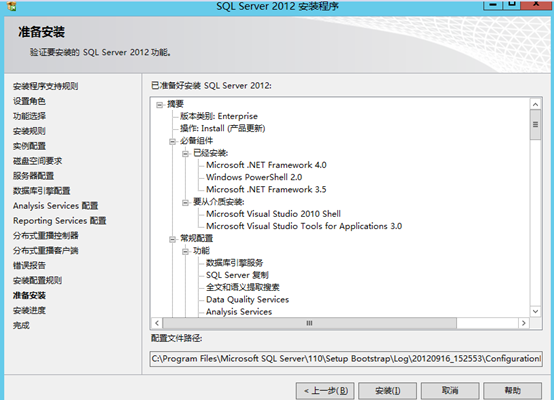Click the configuration file path field
The image size is (554, 400).
coord(346,359)
